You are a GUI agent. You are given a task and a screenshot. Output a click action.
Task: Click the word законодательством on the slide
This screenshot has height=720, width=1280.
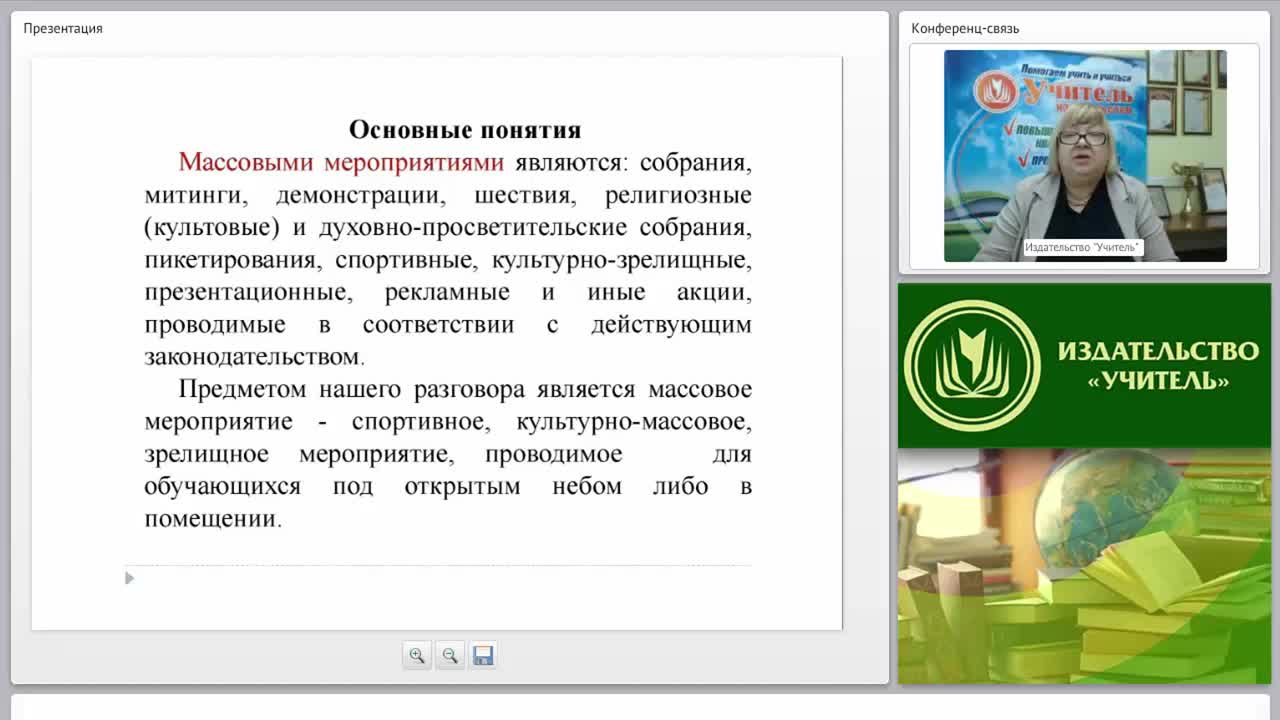[252, 357]
